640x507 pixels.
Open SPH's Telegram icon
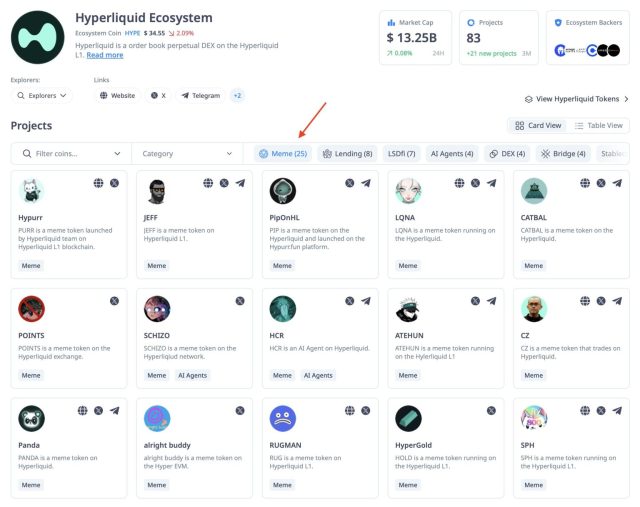(x=617, y=410)
